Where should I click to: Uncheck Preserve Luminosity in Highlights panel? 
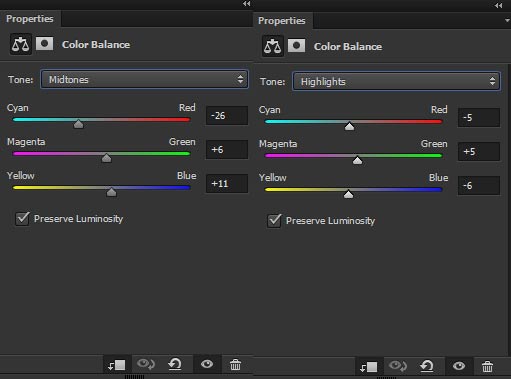click(275, 221)
